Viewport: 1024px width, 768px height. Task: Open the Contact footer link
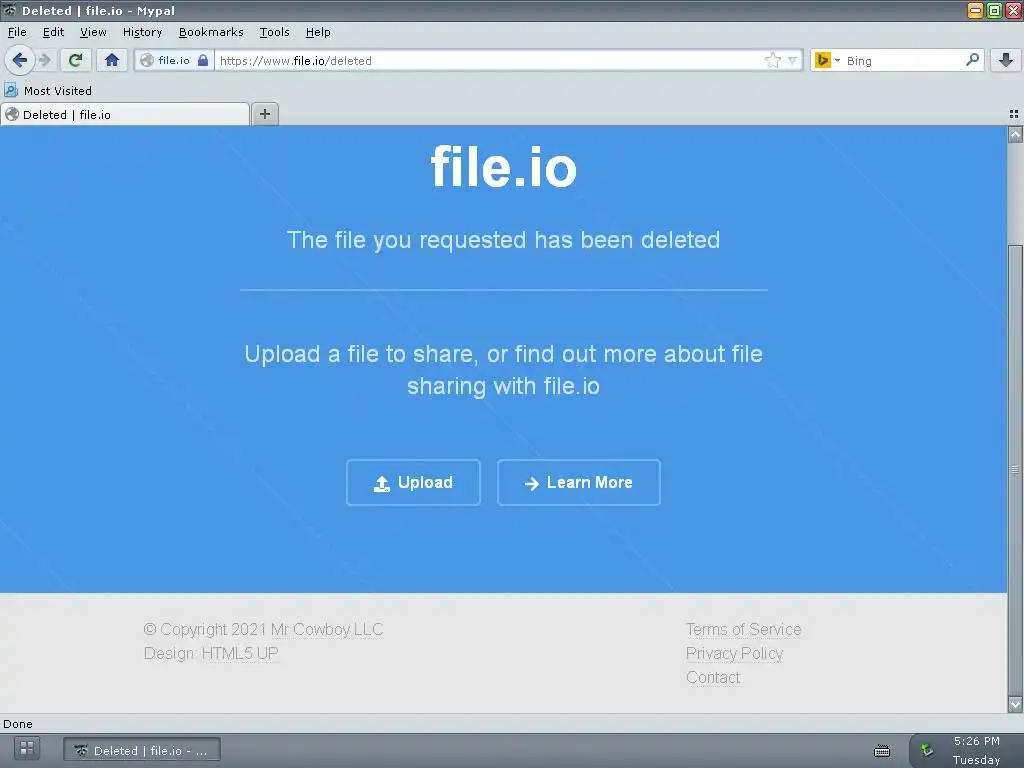pos(713,677)
